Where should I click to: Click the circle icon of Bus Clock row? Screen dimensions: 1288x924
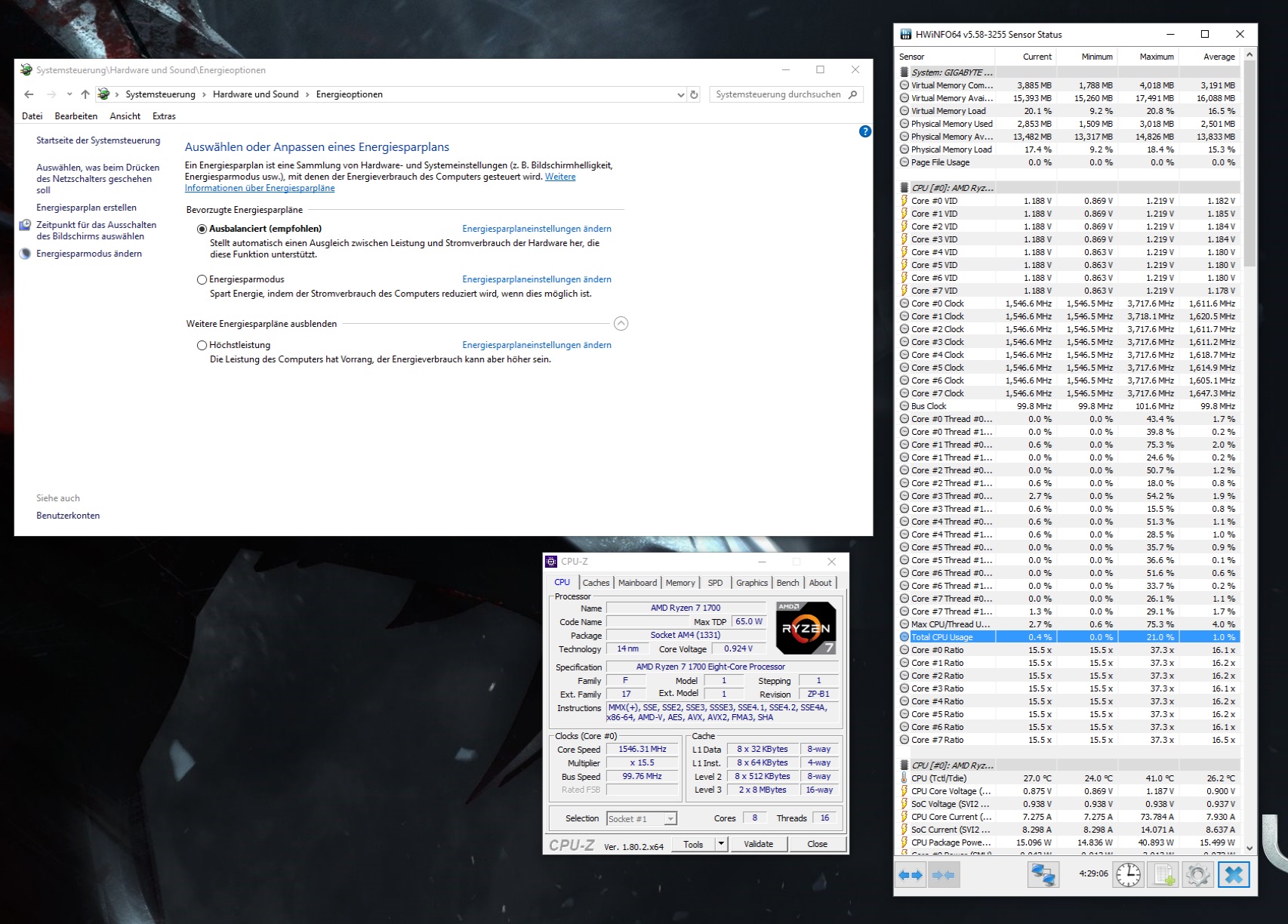[904, 406]
